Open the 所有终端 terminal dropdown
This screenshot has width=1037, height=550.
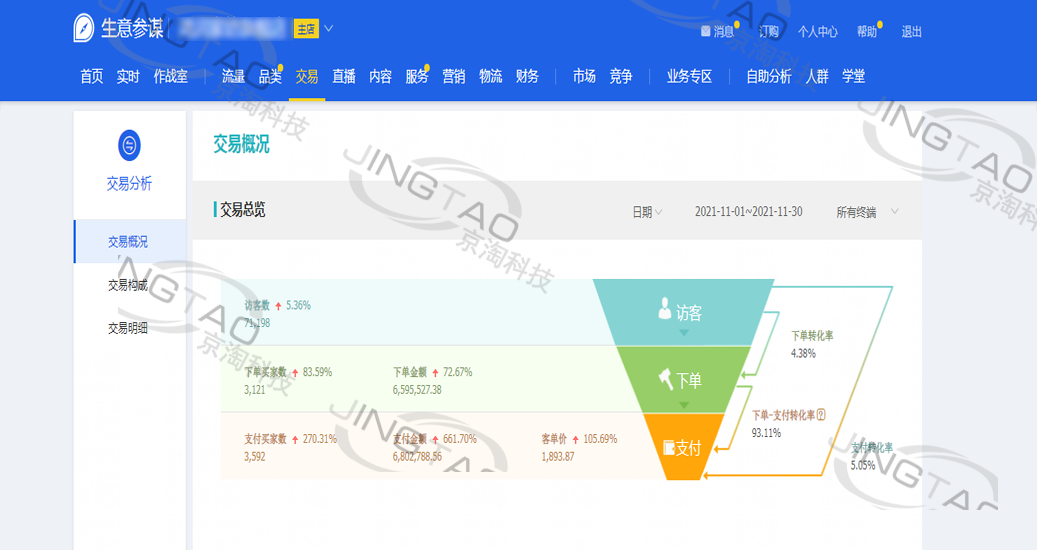tap(866, 212)
